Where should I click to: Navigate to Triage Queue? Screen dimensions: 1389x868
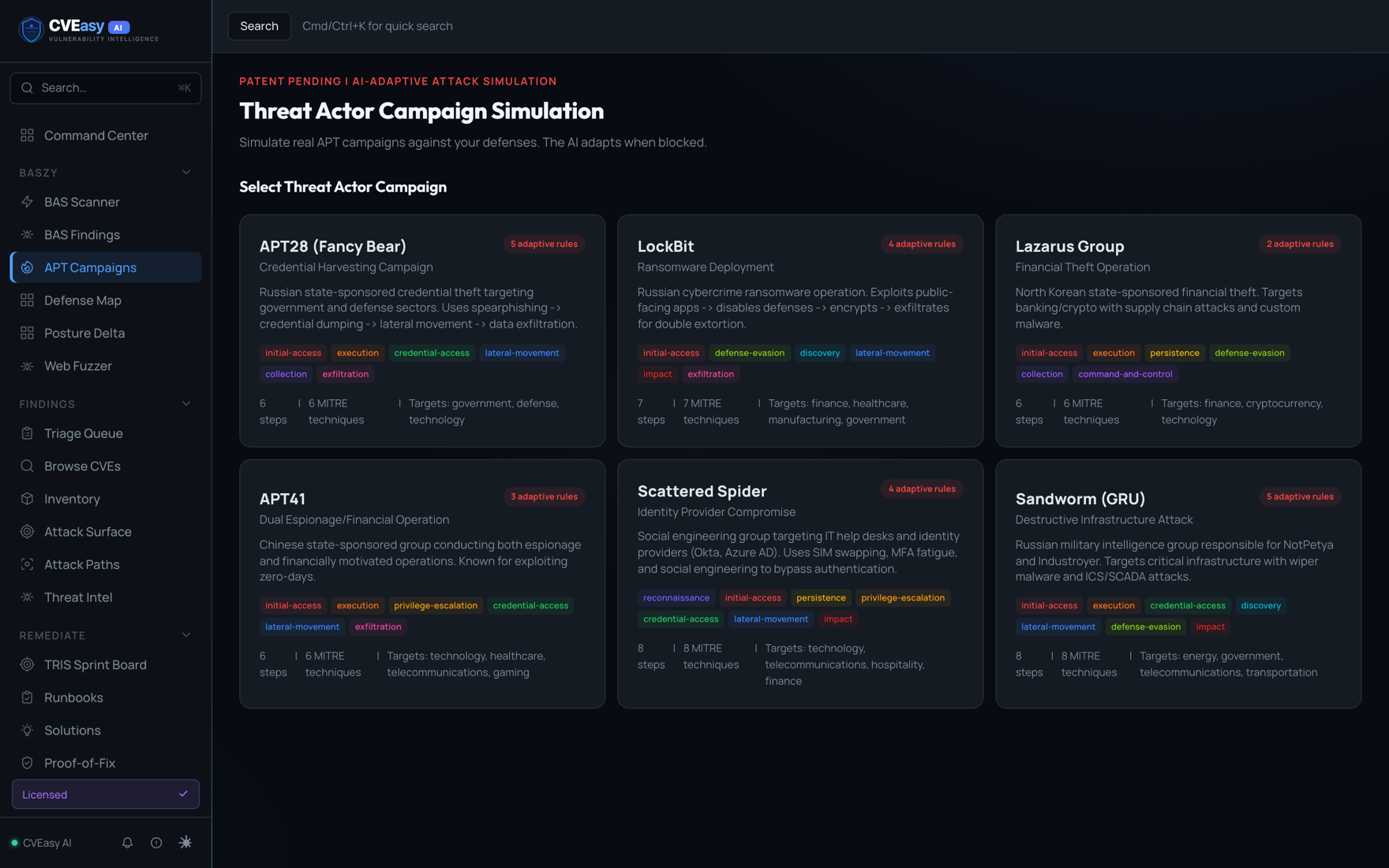tap(106, 433)
